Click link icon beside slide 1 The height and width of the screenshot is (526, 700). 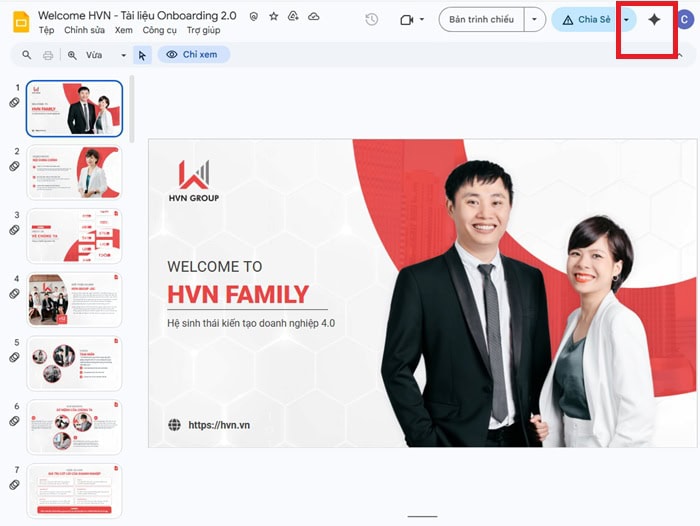tap(14, 102)
